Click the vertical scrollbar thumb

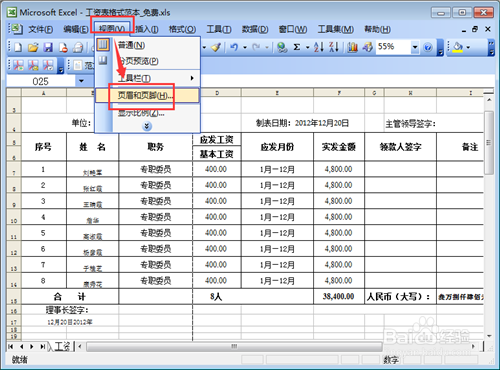(x=489, y=143)
